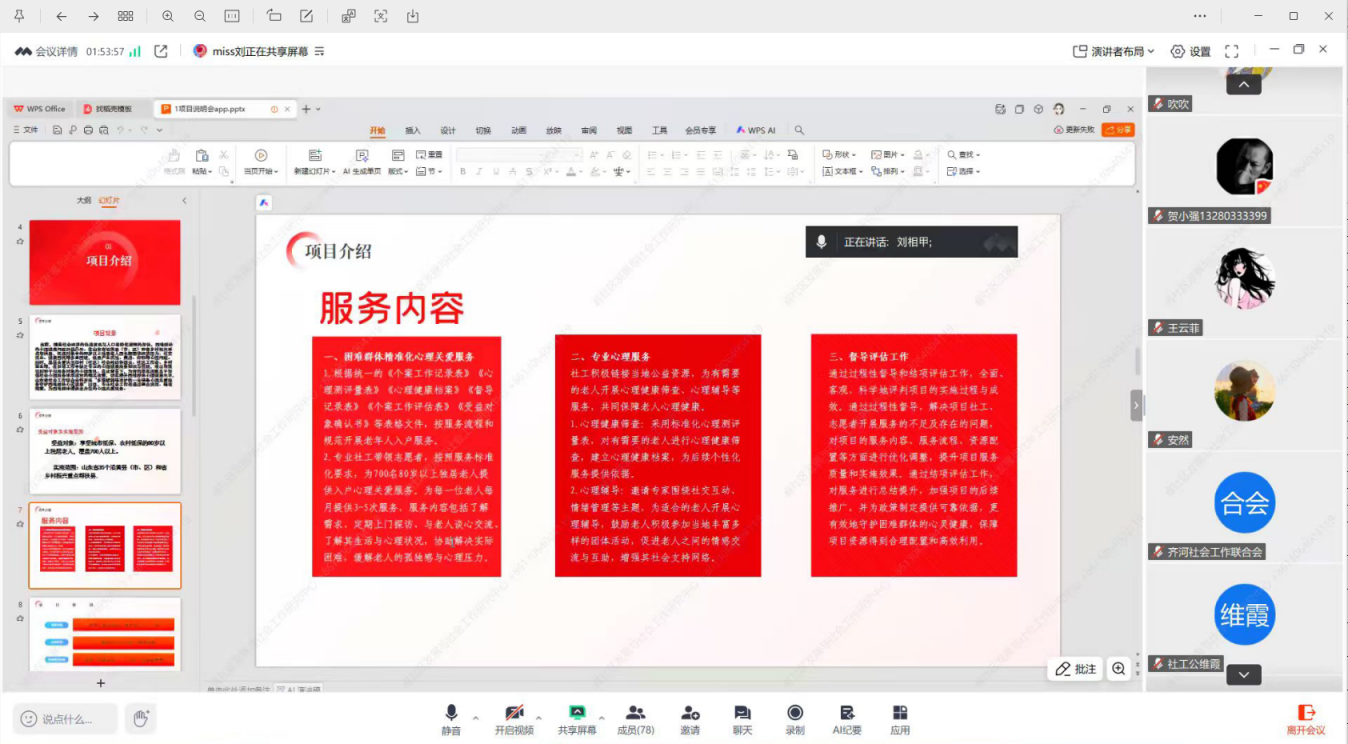Expand the 粘贴 paste dropdown
Screen dimensions: 1348x744
tap(210, 172)
